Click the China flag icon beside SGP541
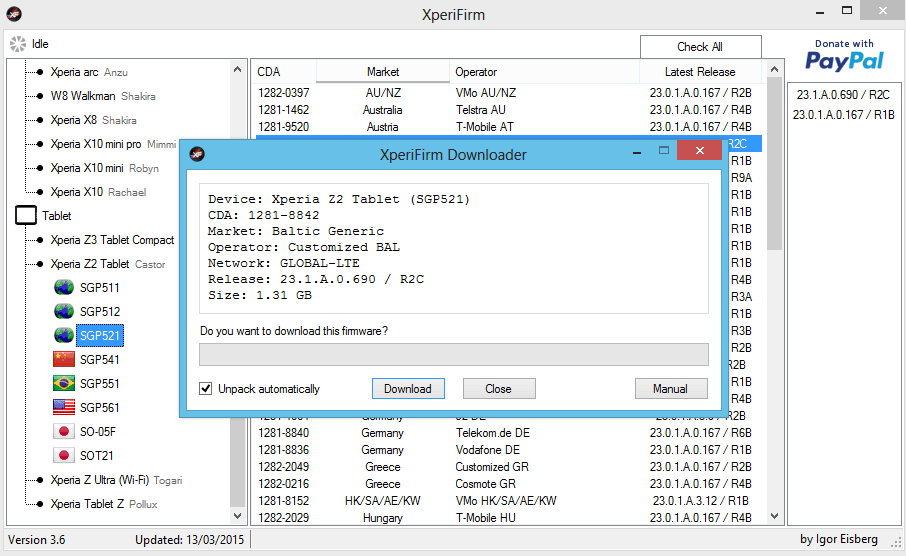The height and width of the screenshot is (556, 906). (x=64, y=359)
